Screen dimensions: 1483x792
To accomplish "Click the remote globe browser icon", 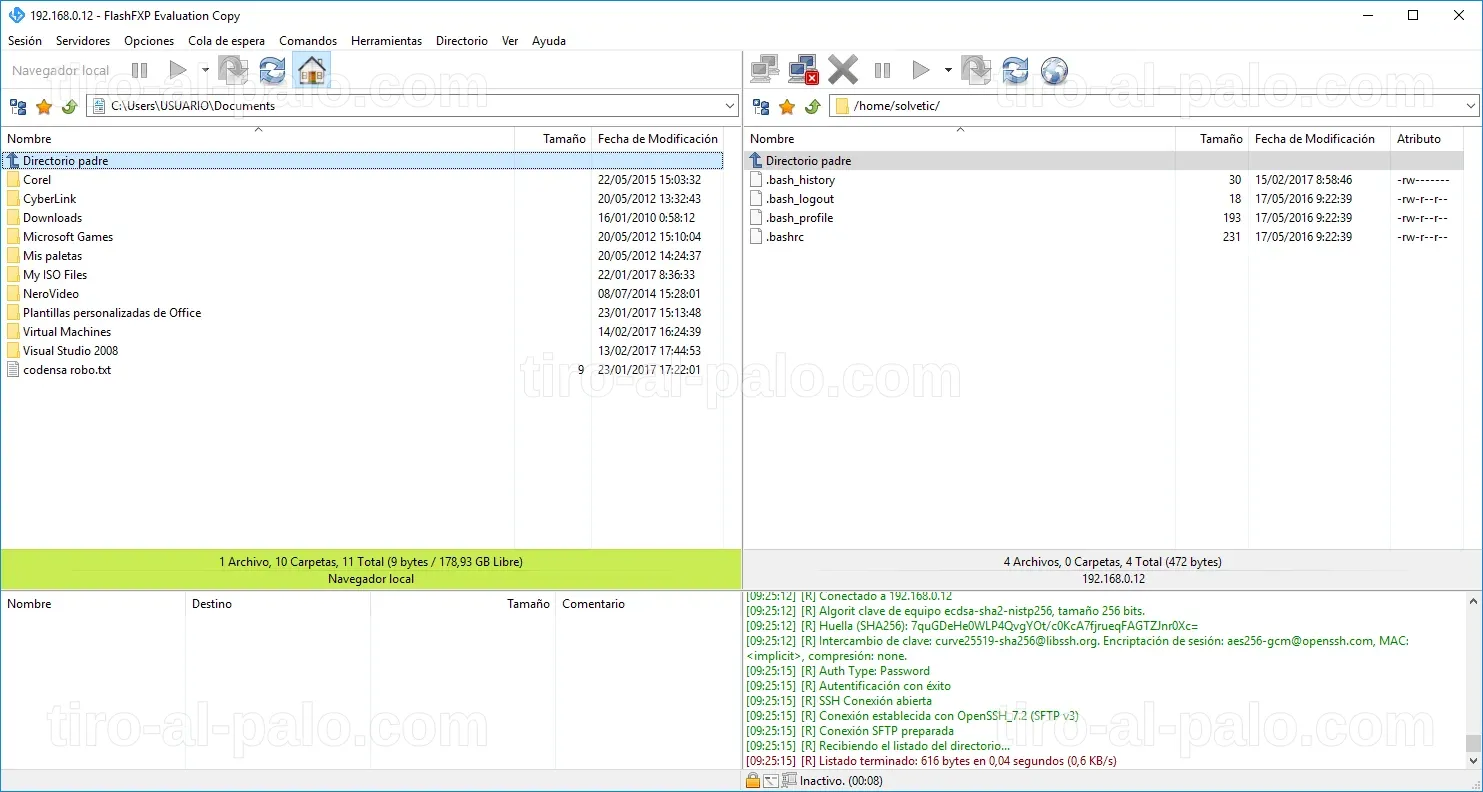I will (x=1054, y=70).
